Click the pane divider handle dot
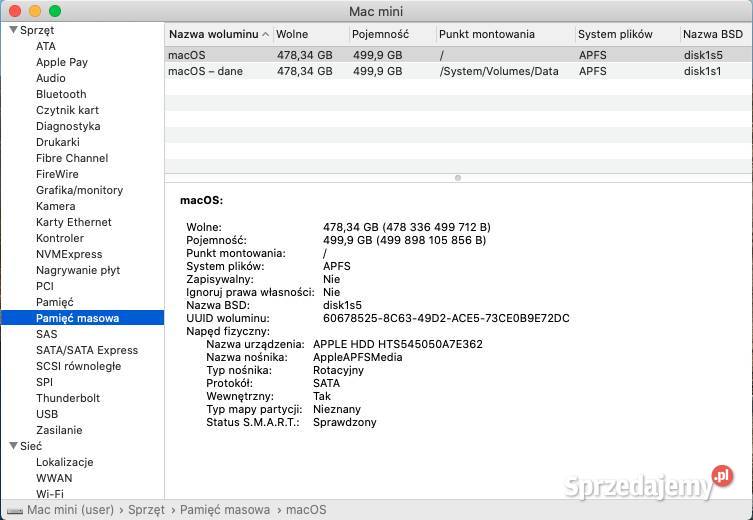Image resolution: width=753 pixels, height=520 pixels. [458, 178]
